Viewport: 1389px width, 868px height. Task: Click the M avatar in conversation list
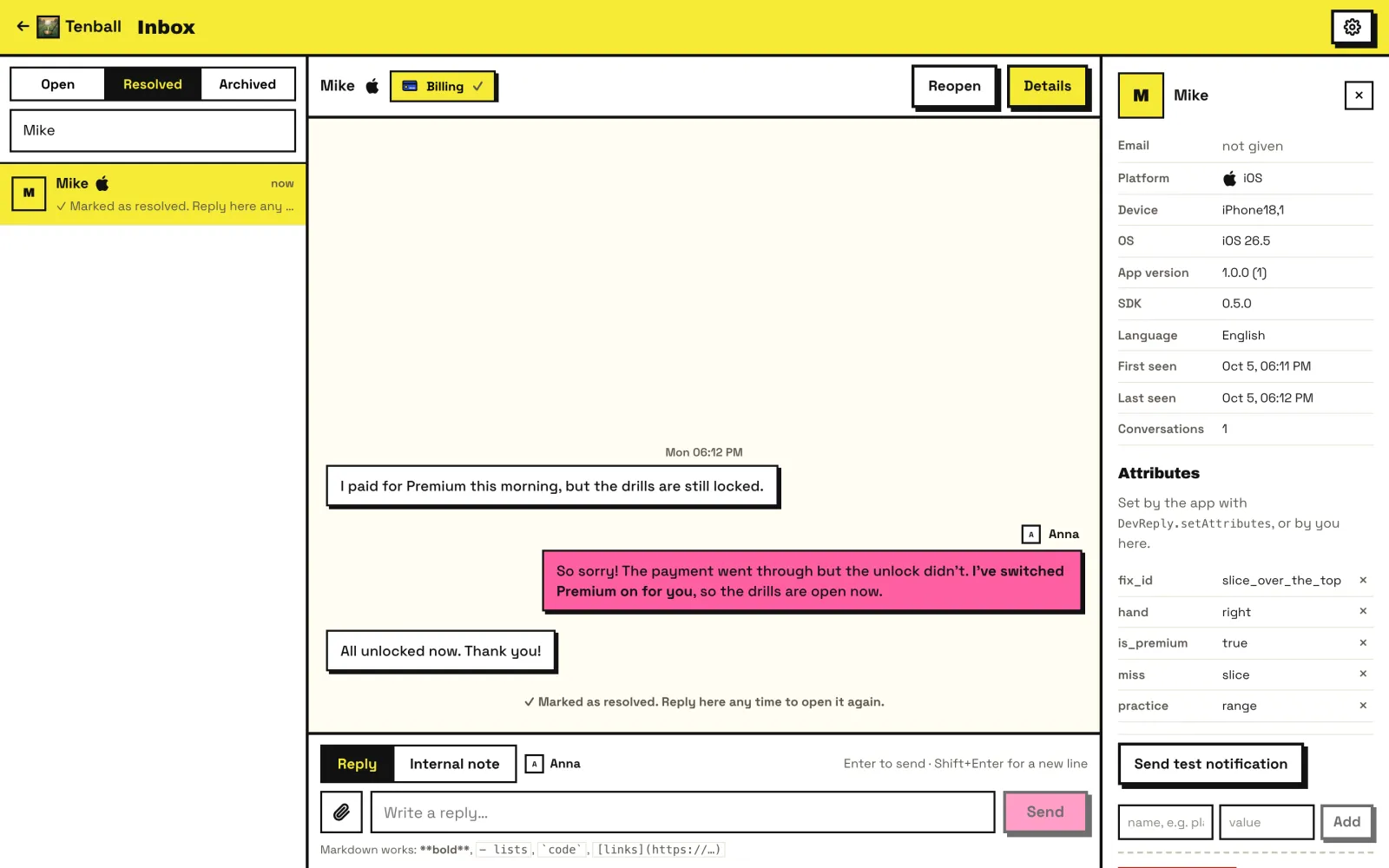click(x=29, y=193)
